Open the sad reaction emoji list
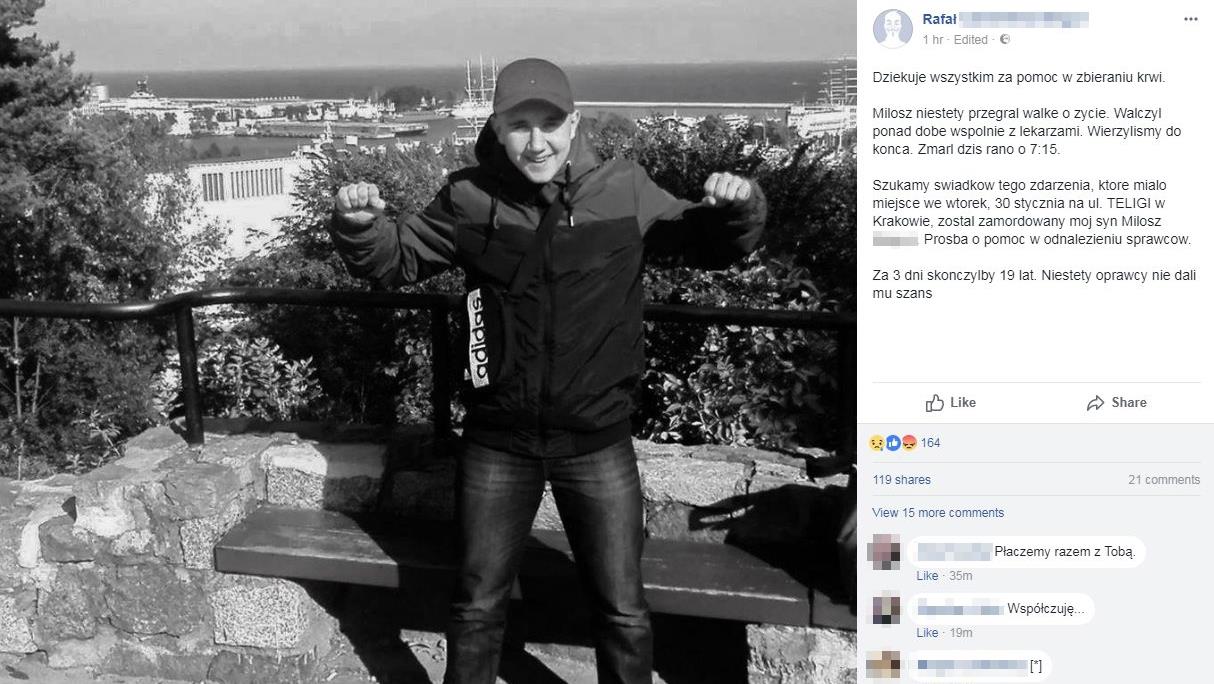This screenshot has height=684, width=1214. (877, 443)
